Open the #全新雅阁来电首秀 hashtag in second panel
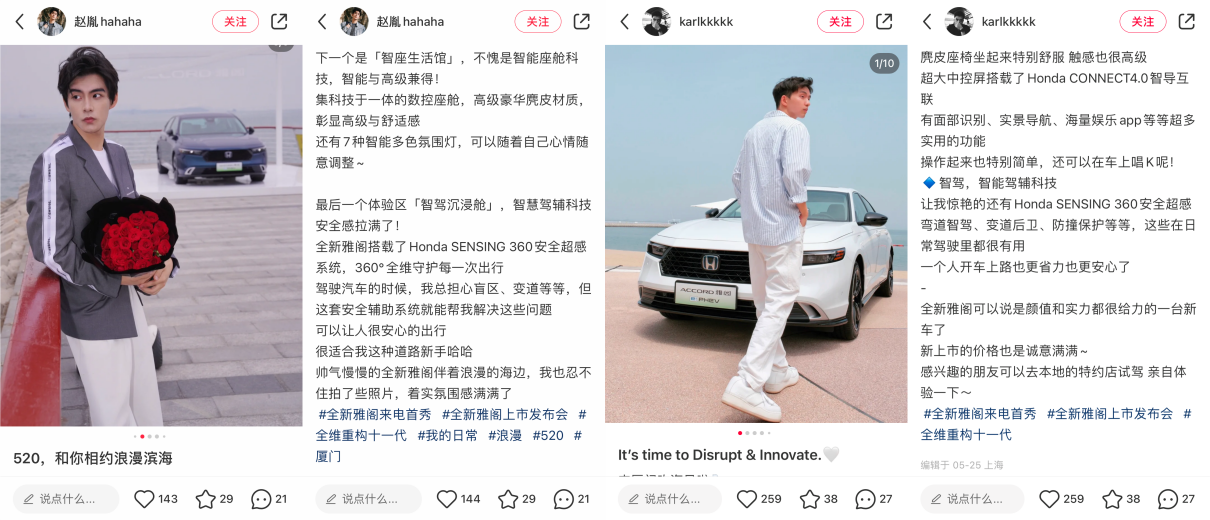Viewport: 1210px width, 520px height. 375,414
